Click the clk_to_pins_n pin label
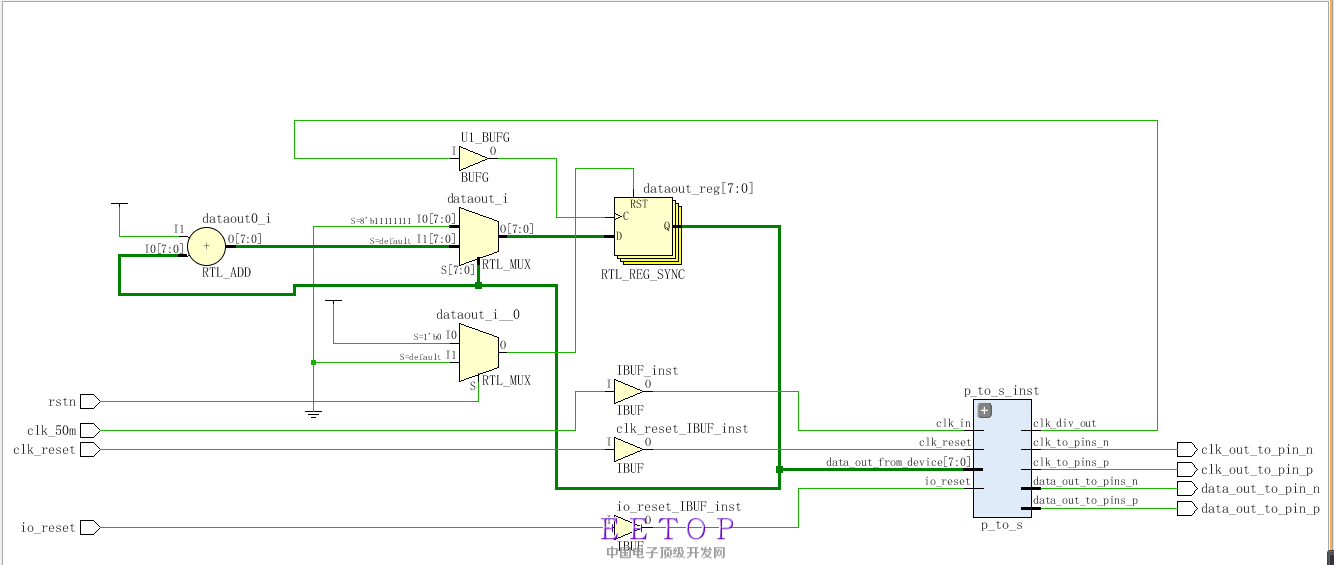 click(1070, 442)
